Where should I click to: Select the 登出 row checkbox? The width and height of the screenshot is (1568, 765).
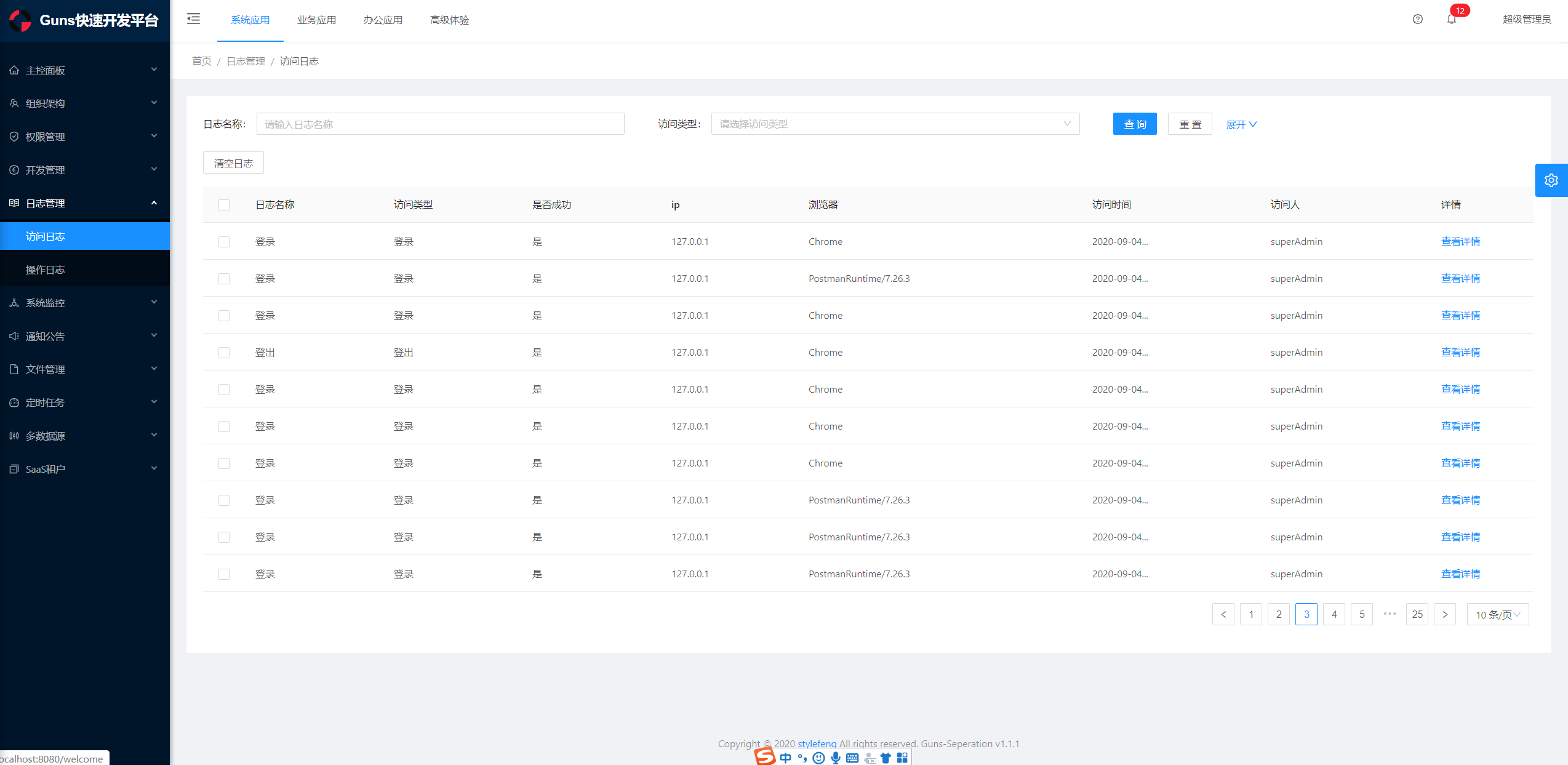pyautogui.click(x=224, y=353)
